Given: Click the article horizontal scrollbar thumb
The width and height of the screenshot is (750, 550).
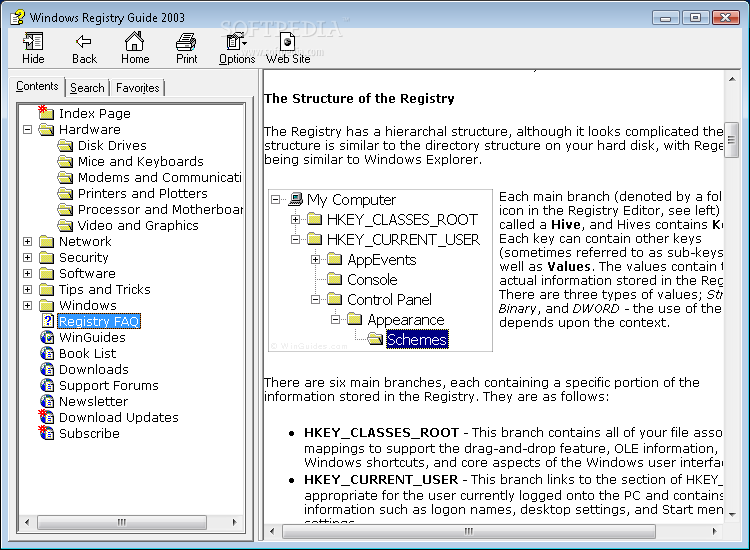Looking at the screenshot, I should [x=469, y=531].
